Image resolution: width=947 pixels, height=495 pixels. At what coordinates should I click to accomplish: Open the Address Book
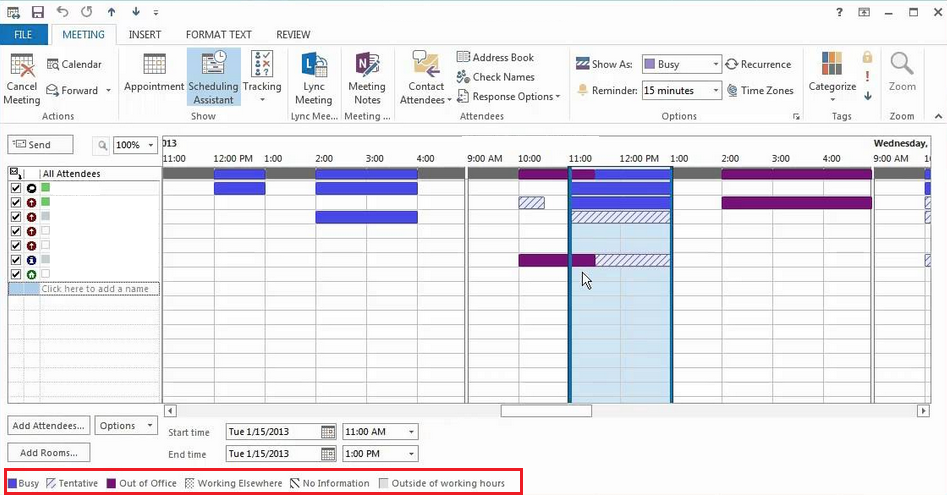[495, 58]
